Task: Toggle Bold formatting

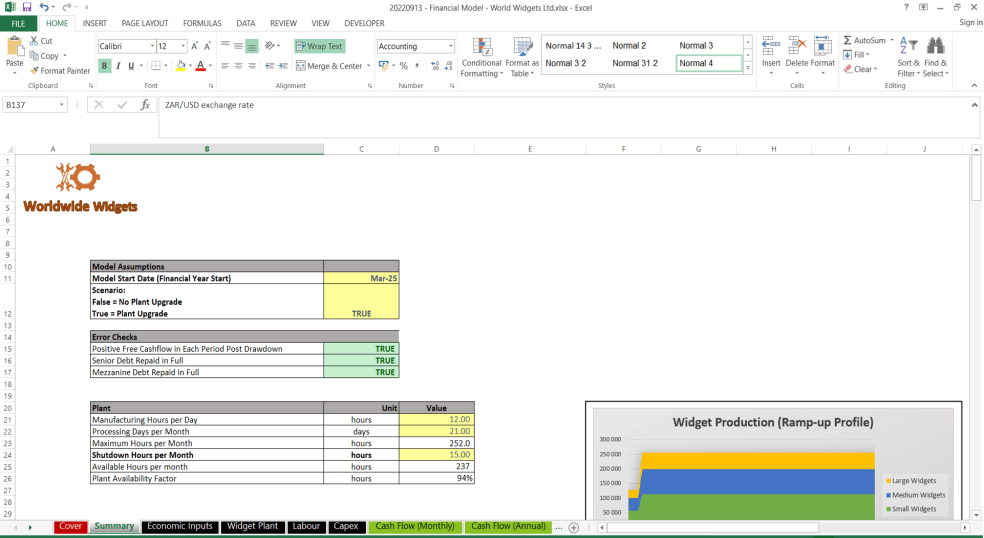Action: (x=104, y=65)
